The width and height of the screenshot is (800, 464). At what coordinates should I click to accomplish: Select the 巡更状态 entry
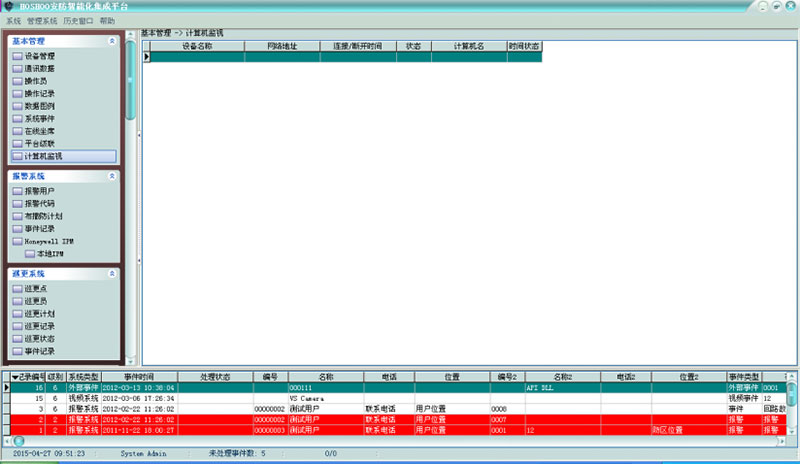point(40,338)
